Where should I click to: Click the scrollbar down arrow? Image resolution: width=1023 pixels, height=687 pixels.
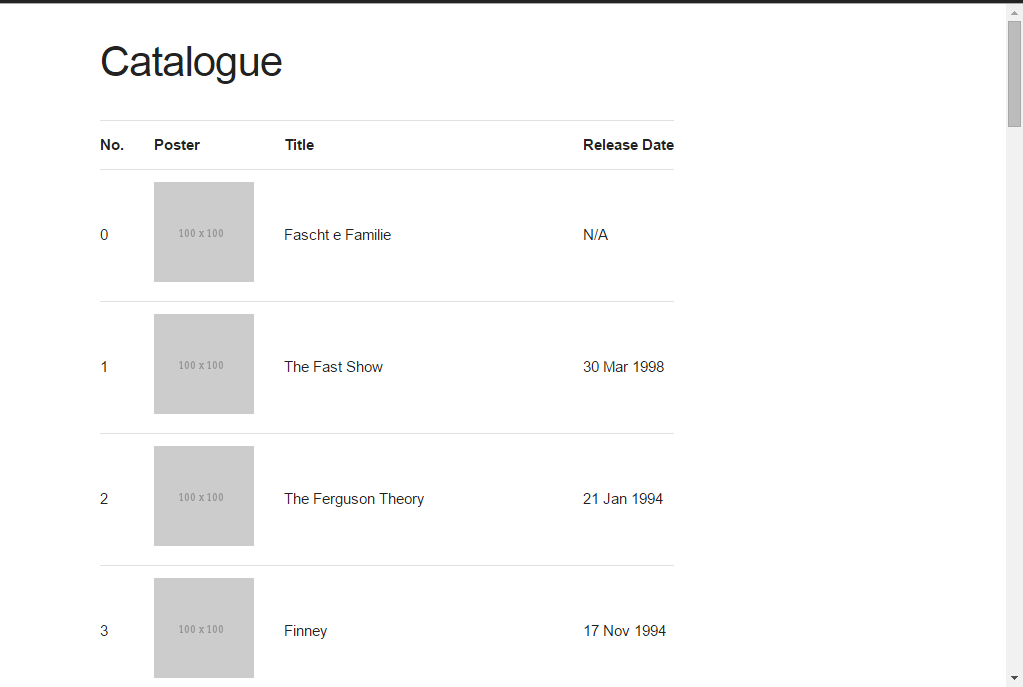pyautogui.click(x=1014, y=678)
